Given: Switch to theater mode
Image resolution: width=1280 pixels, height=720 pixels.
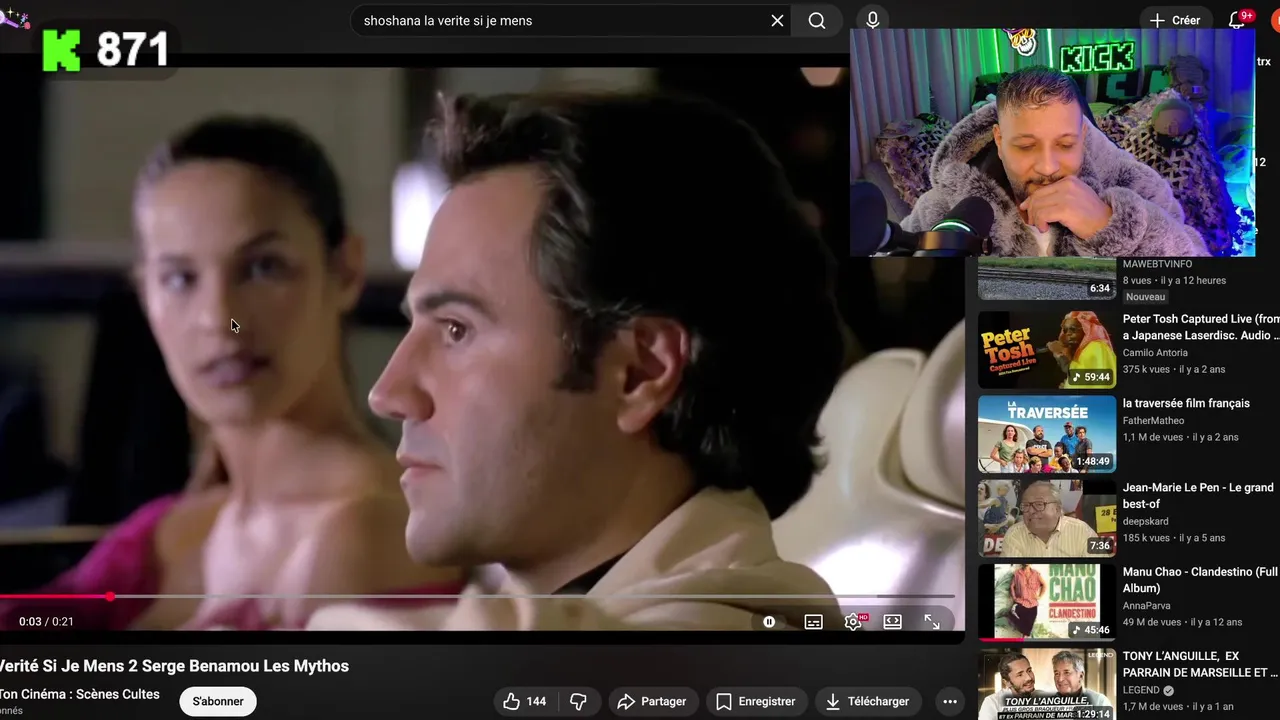Looking at the screenshot, I should pos(892,622).
